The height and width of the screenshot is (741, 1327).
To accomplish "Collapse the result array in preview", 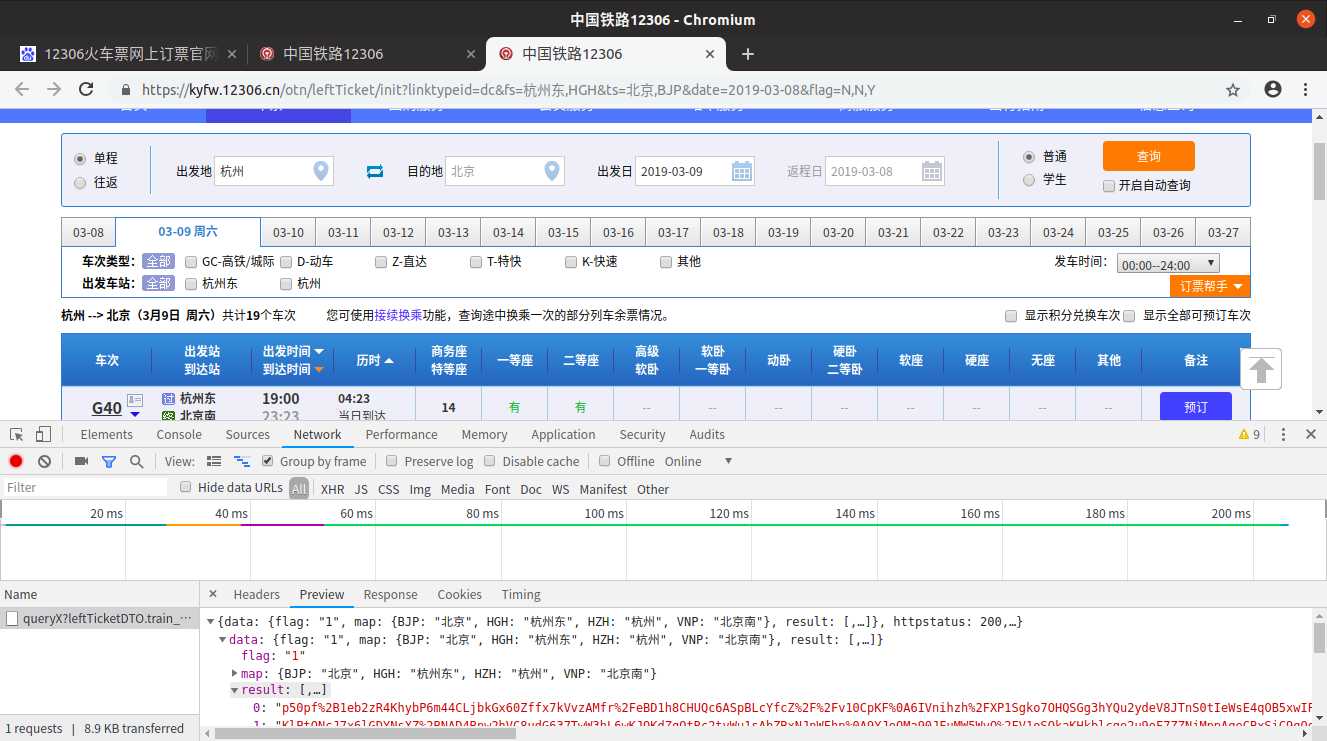I will point(235,690).
